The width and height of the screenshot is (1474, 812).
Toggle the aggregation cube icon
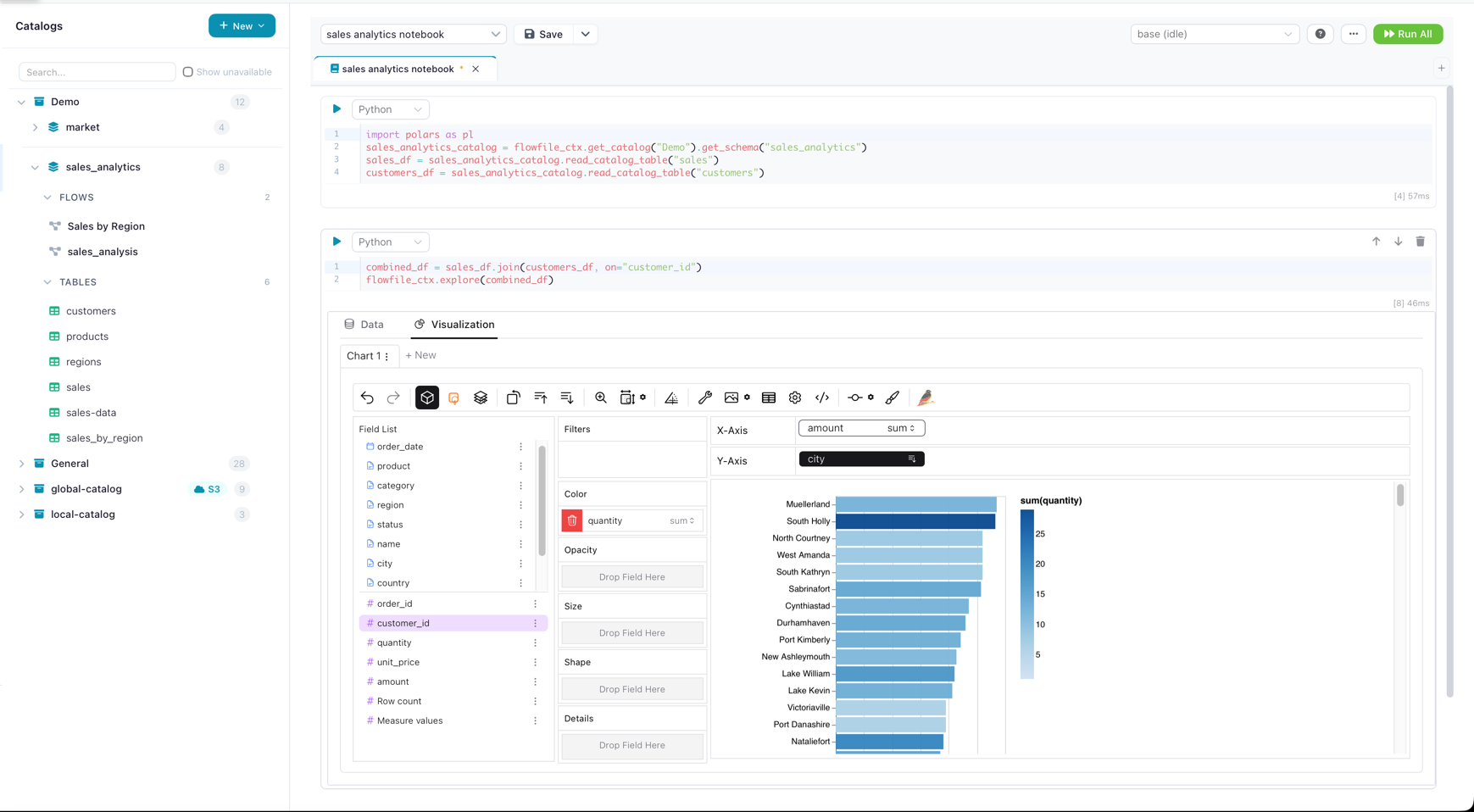point(427,398)
